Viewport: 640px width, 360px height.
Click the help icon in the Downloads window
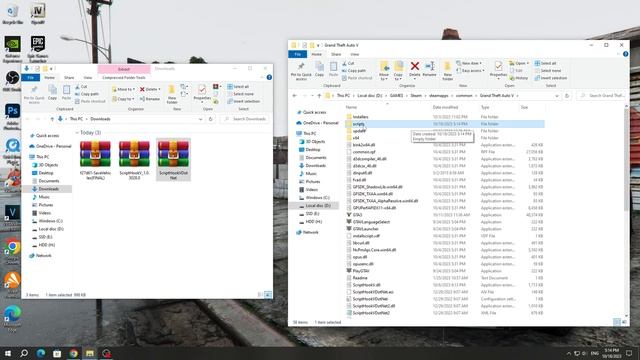coord(269,77)
